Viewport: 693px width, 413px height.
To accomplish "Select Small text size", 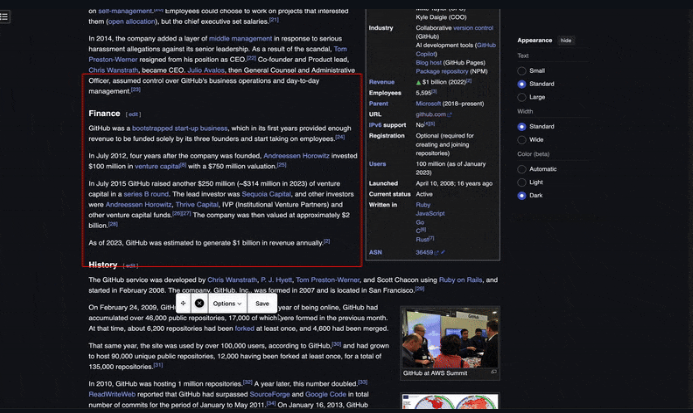I will tap(522, 71).
